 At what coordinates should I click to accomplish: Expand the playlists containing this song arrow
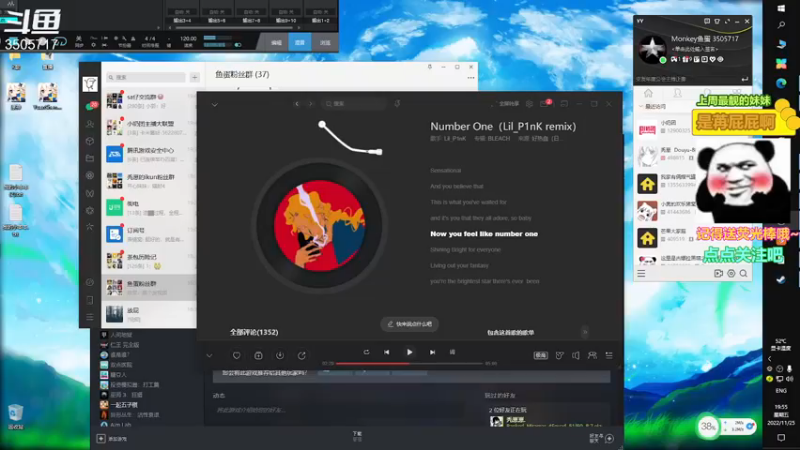(x=585, y=332)
